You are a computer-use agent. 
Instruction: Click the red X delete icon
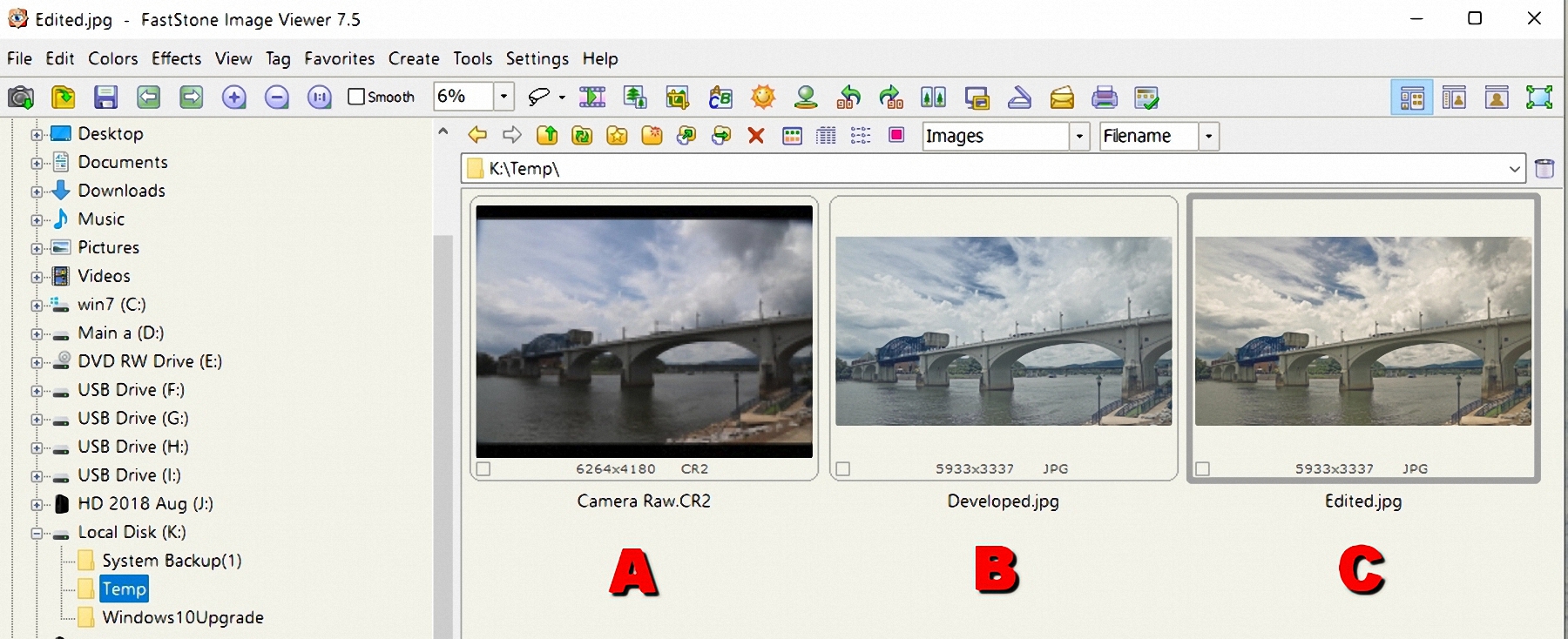[755, 136]
